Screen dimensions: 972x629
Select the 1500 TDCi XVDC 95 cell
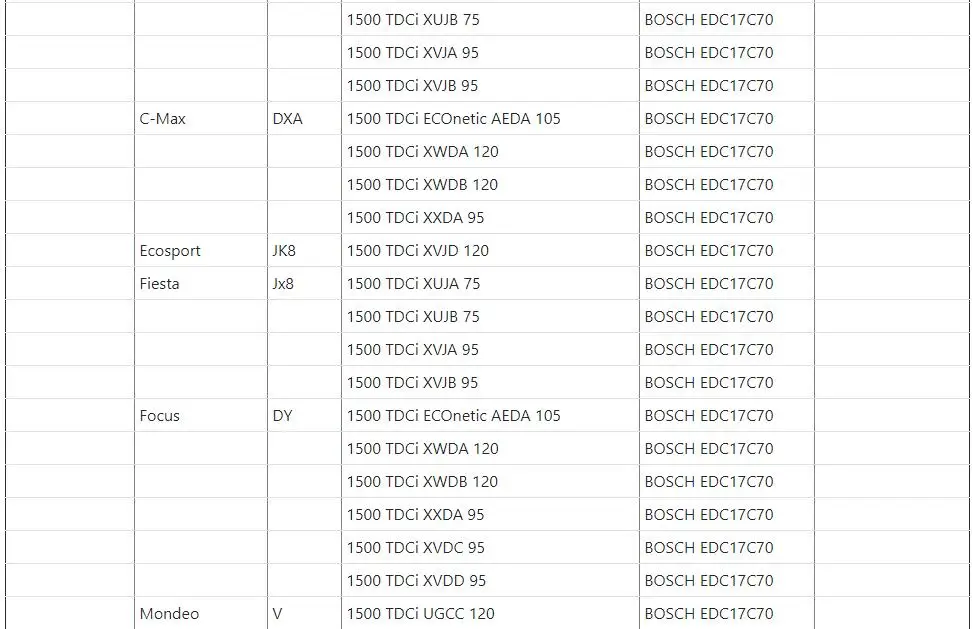tap(490, 547)
